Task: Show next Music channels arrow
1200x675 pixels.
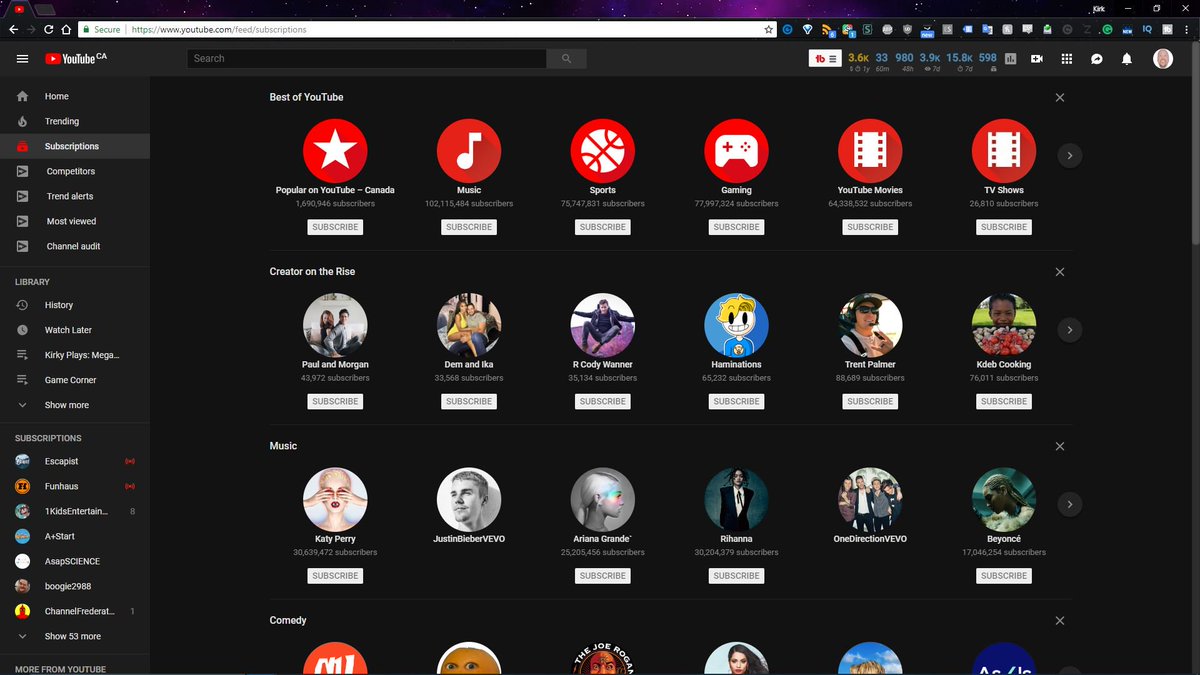Action: click(1070, 504)
